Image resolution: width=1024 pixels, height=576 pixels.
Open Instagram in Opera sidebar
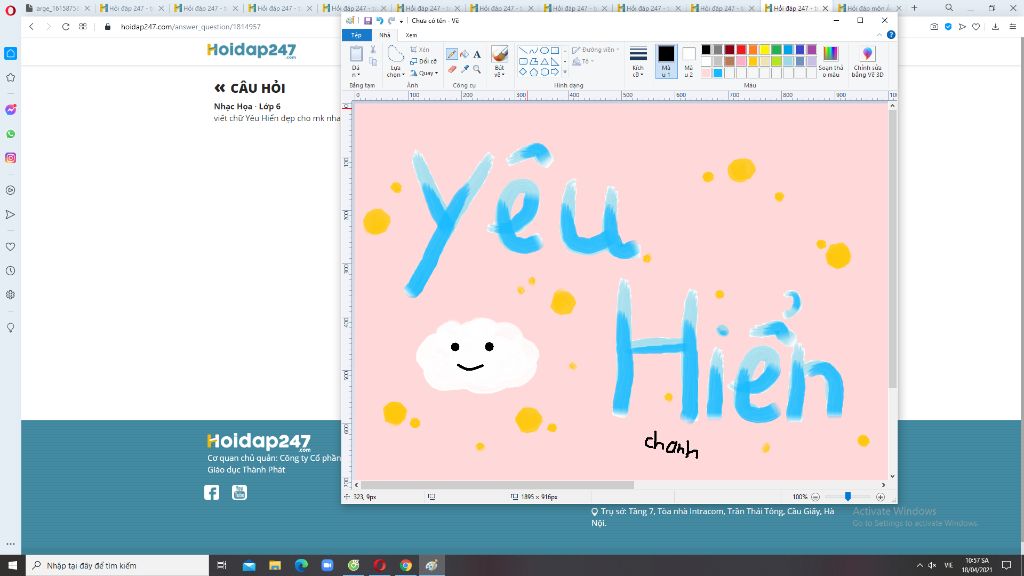pos(10,158)
